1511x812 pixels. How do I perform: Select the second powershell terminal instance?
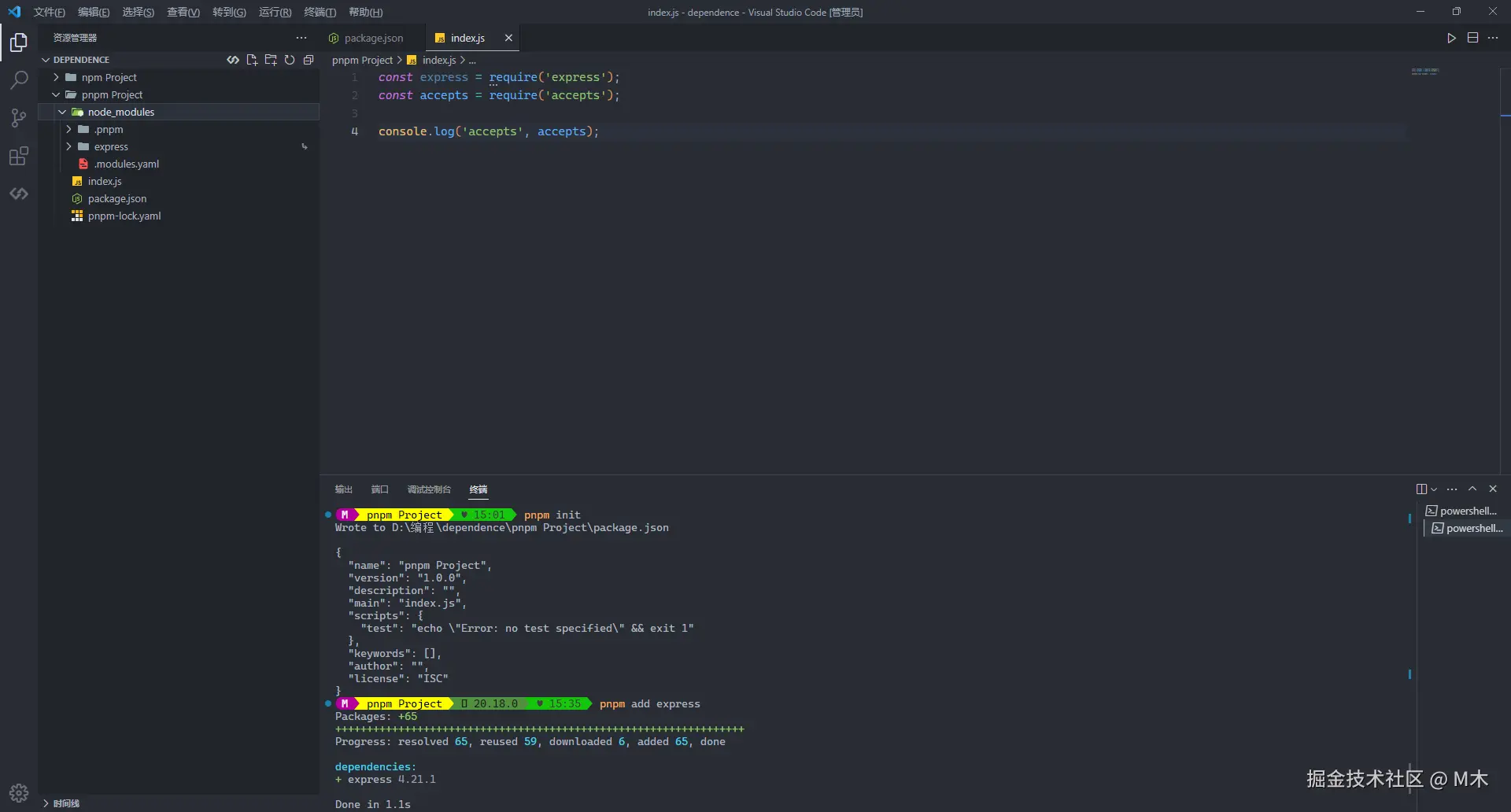(1467, 528)
